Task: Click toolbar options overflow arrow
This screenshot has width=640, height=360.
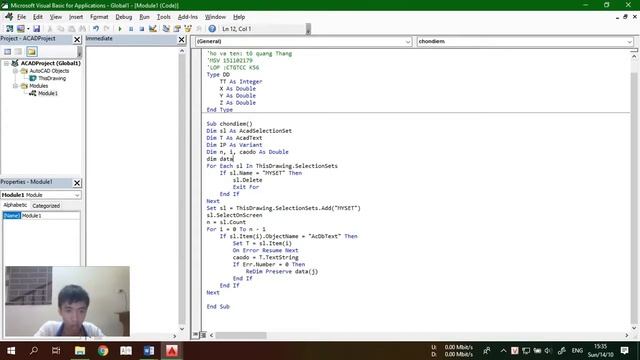Action: (308, 29)
